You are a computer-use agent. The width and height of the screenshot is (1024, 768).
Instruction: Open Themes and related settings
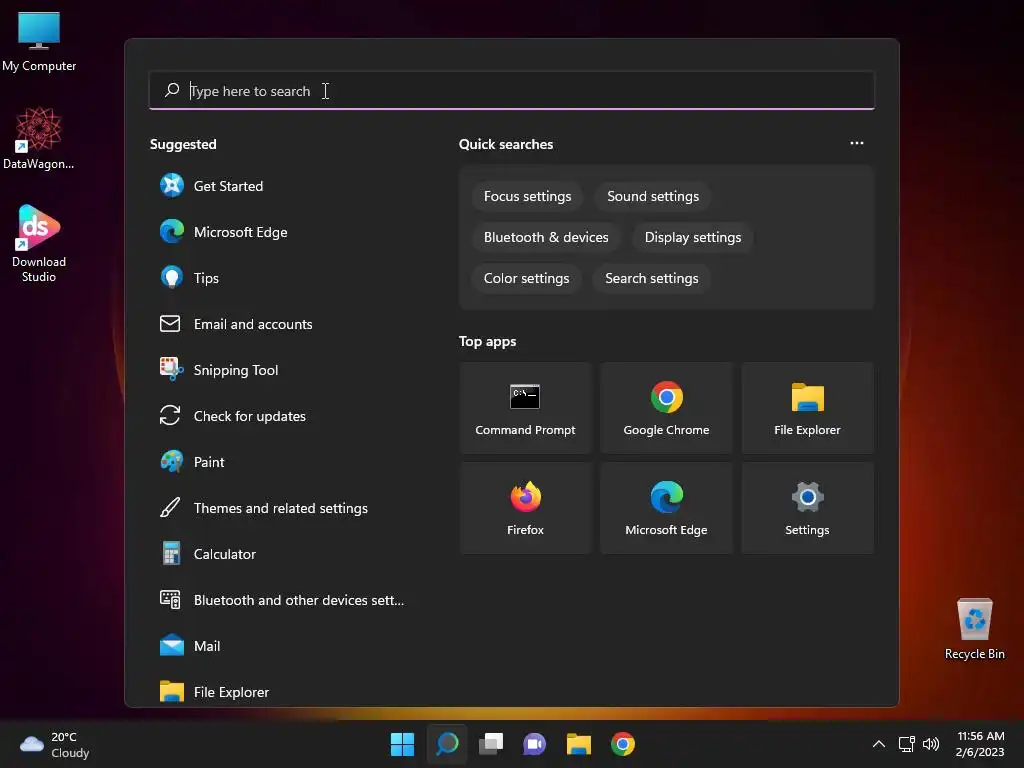click(x=284, y=508)
